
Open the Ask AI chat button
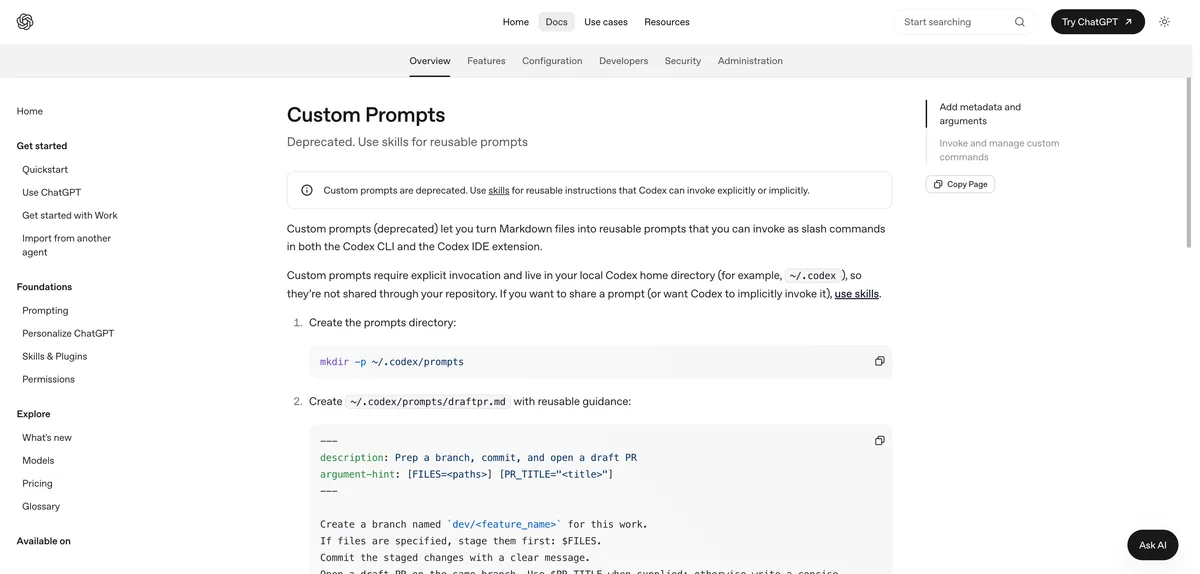1153,545
